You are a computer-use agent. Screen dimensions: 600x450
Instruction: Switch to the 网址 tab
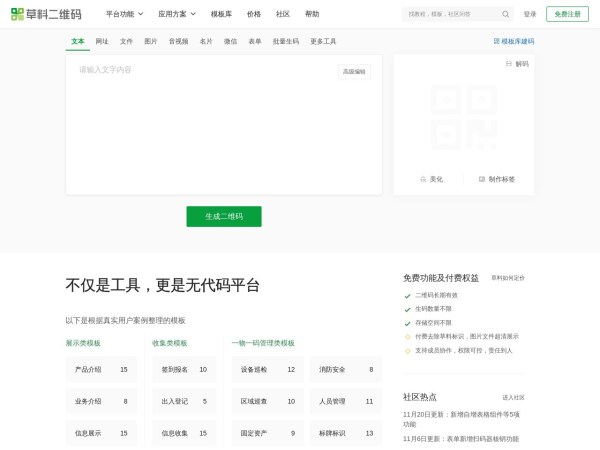tap(102, 41)
